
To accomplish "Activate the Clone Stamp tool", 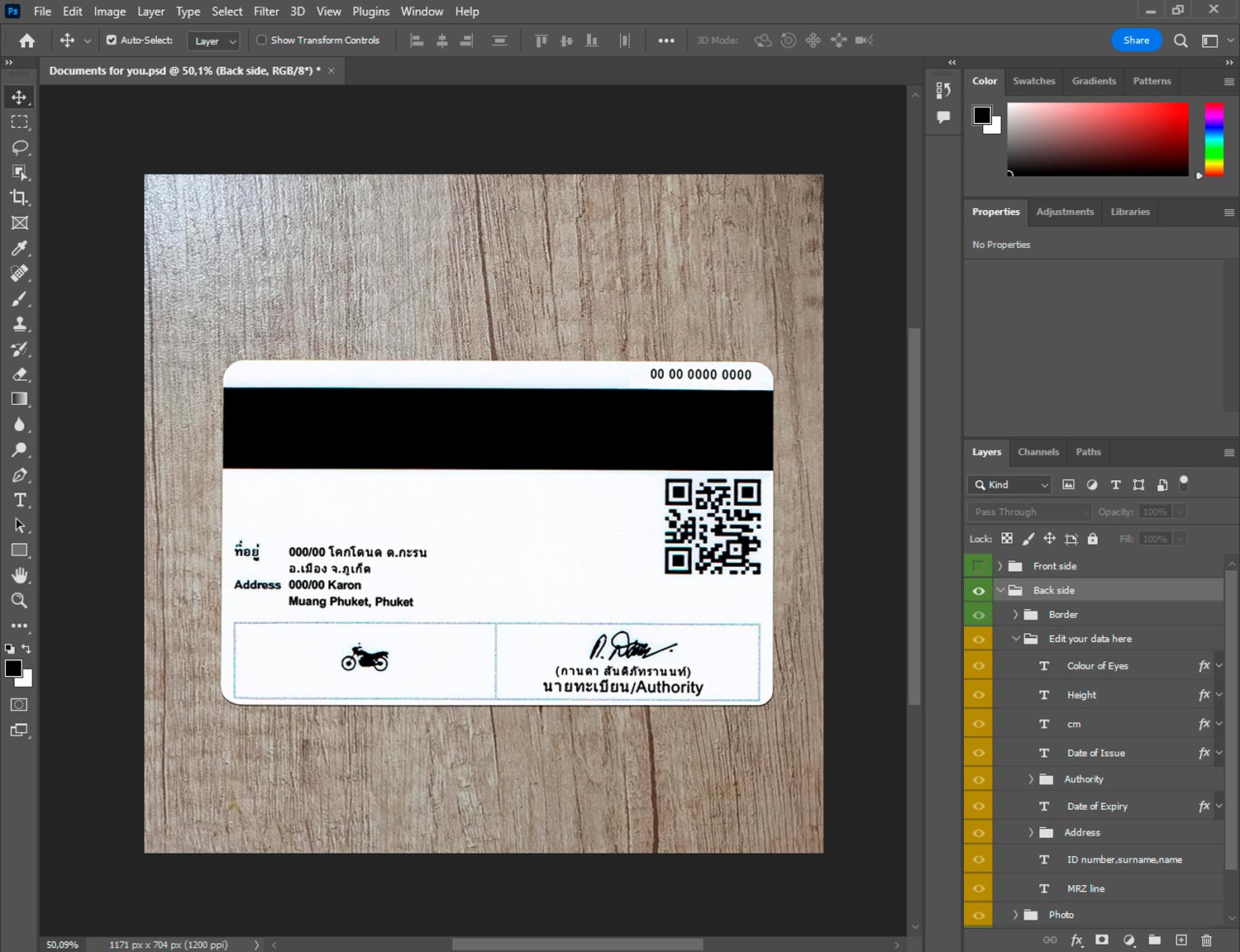I will (x=19, y=324).
